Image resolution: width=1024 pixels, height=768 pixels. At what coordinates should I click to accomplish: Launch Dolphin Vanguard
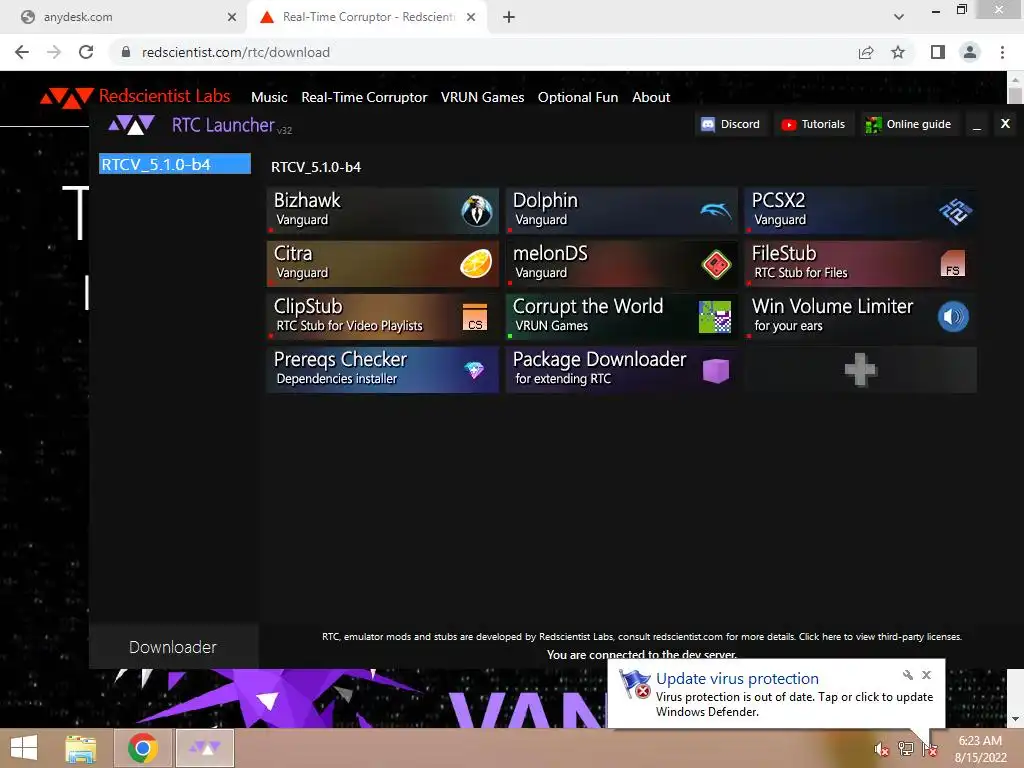click(x=622, y=210)
